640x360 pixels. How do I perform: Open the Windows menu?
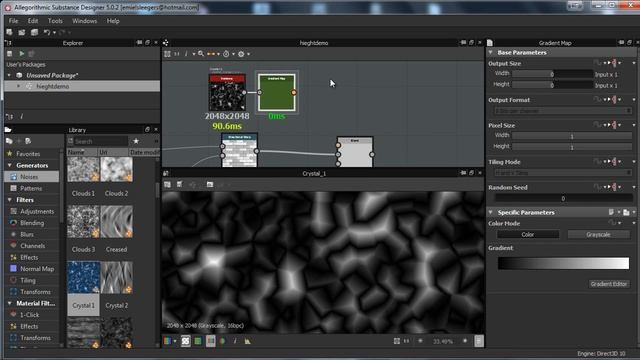click(x=84, y=21)
